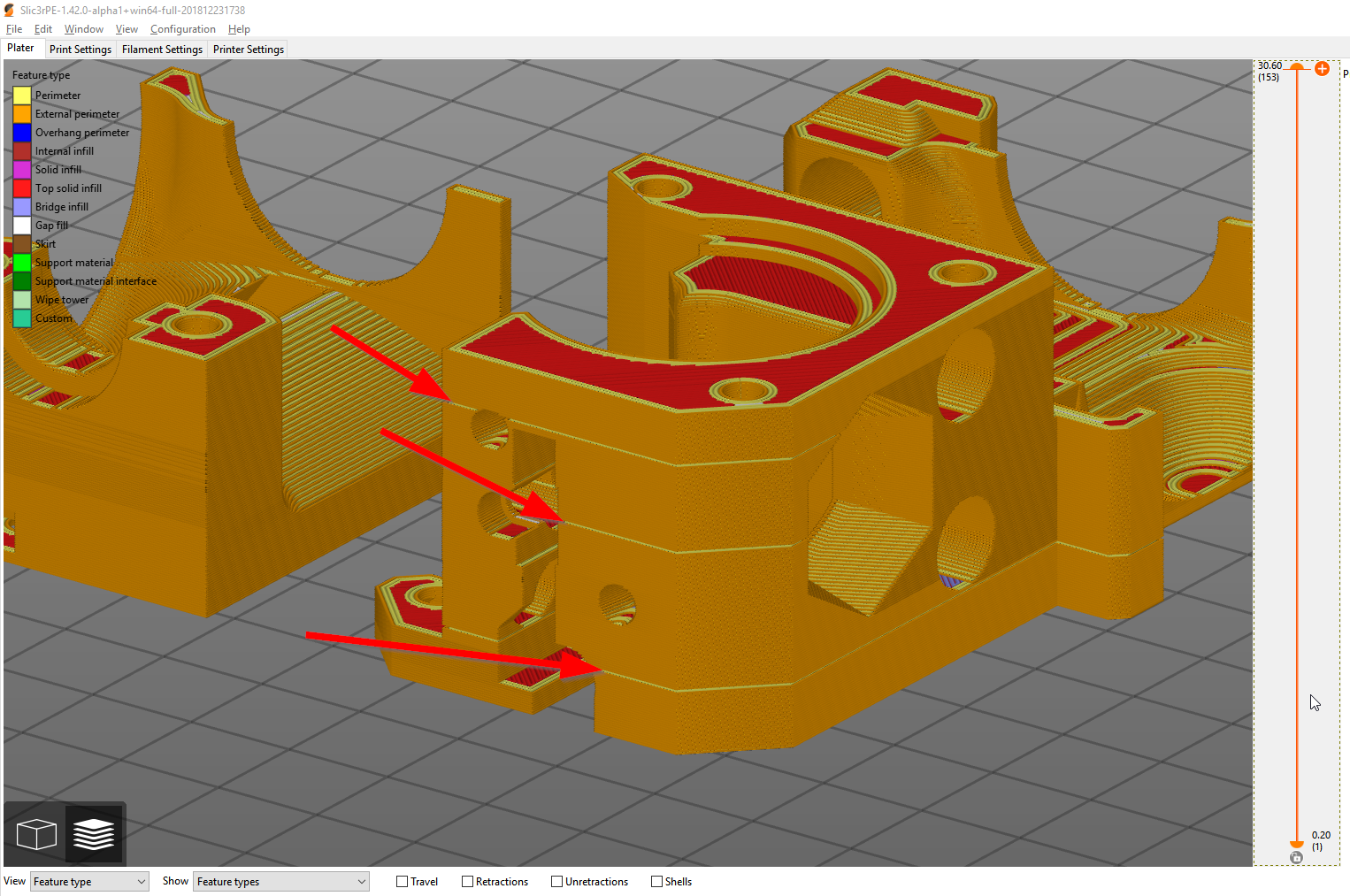Switch to the Plater tab
1350x896 pixels.
click(x=21, y=49)
